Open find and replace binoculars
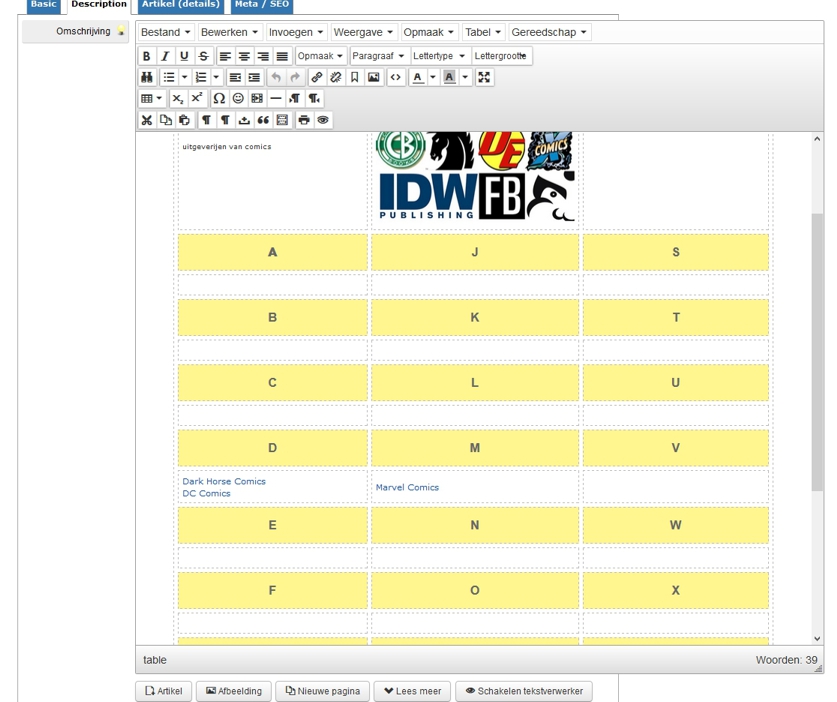This screenshot has height=702, width=837. point(147,77)
